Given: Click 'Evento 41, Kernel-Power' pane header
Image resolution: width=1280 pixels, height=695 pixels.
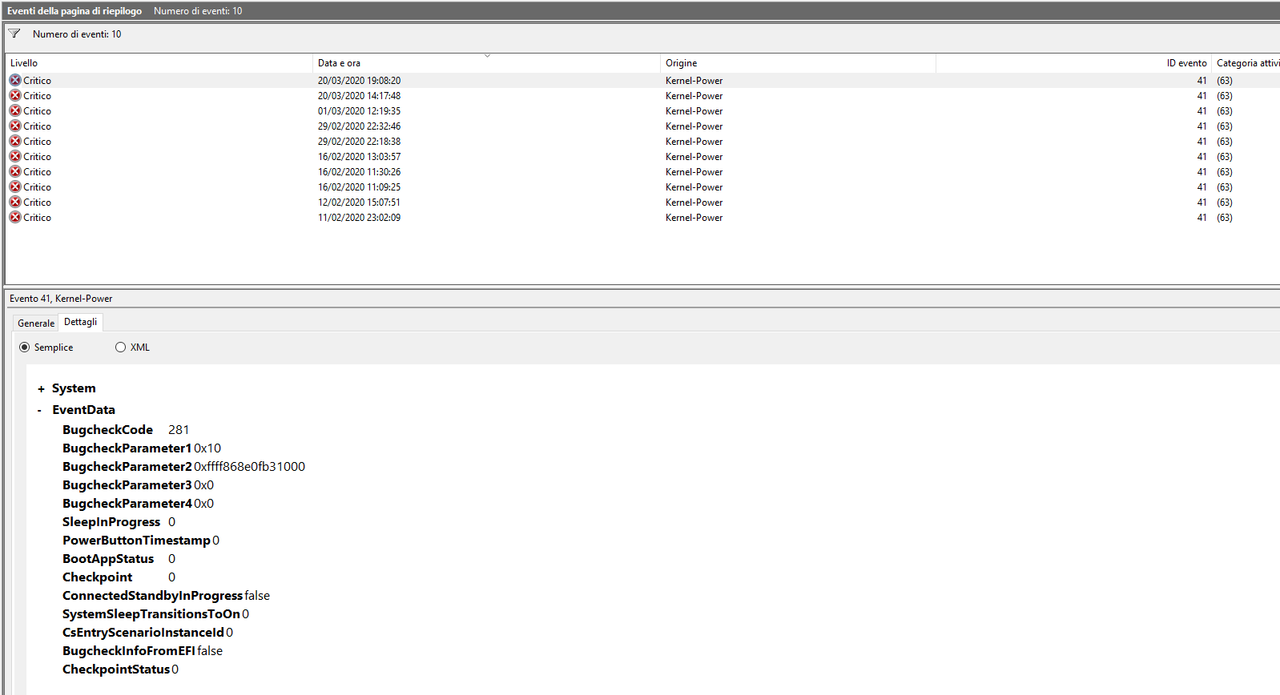Looking at the screenshot, I should click(x=61, y=298).
